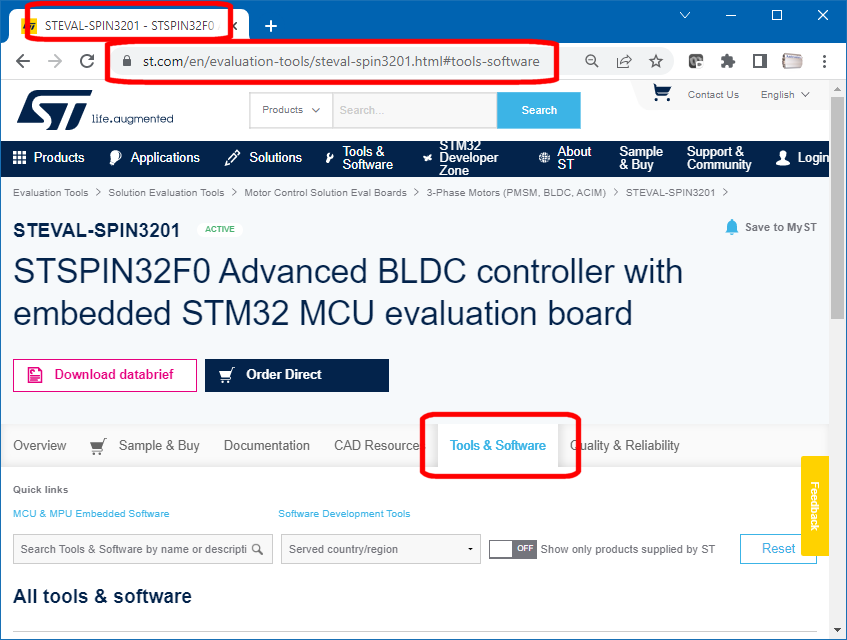This screenshot has height=640, width=847.
Task: Open the yellow Feedback tab
Action: [x=815, y=506]
